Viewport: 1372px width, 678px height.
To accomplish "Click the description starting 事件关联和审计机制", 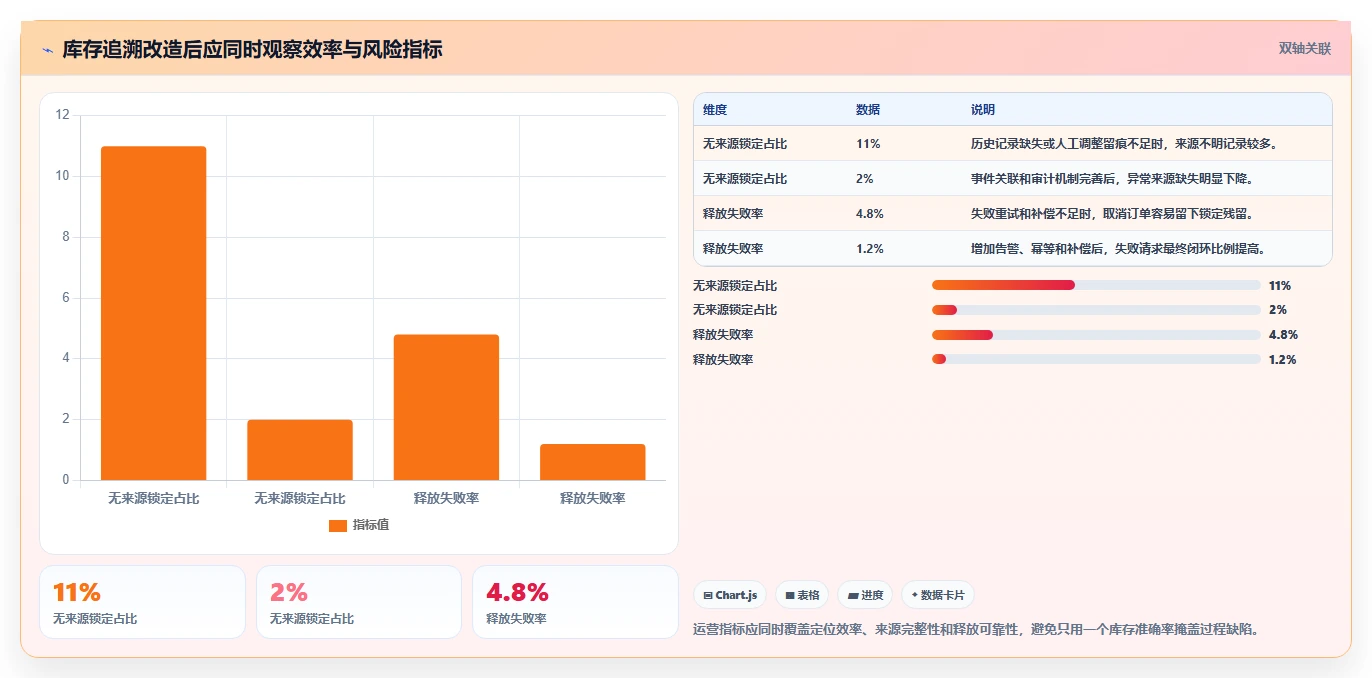I will (x=1113, y=179).
